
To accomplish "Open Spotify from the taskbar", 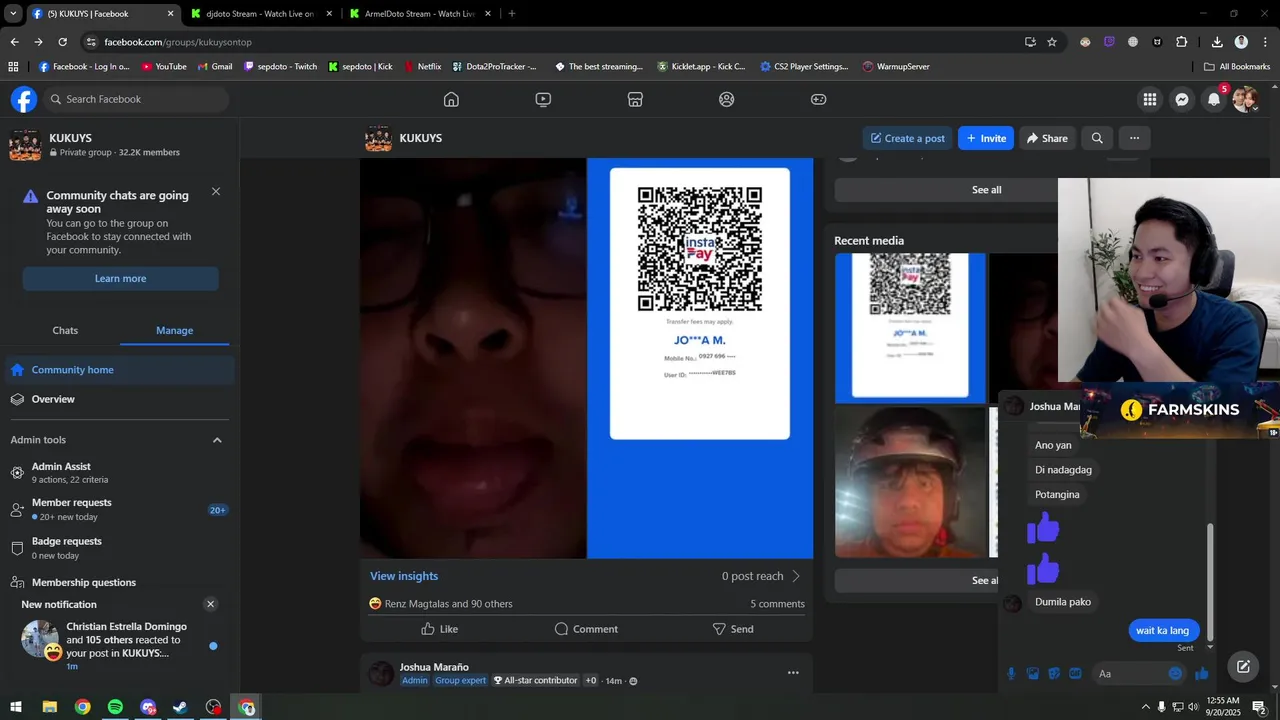I will coord(115,707).
